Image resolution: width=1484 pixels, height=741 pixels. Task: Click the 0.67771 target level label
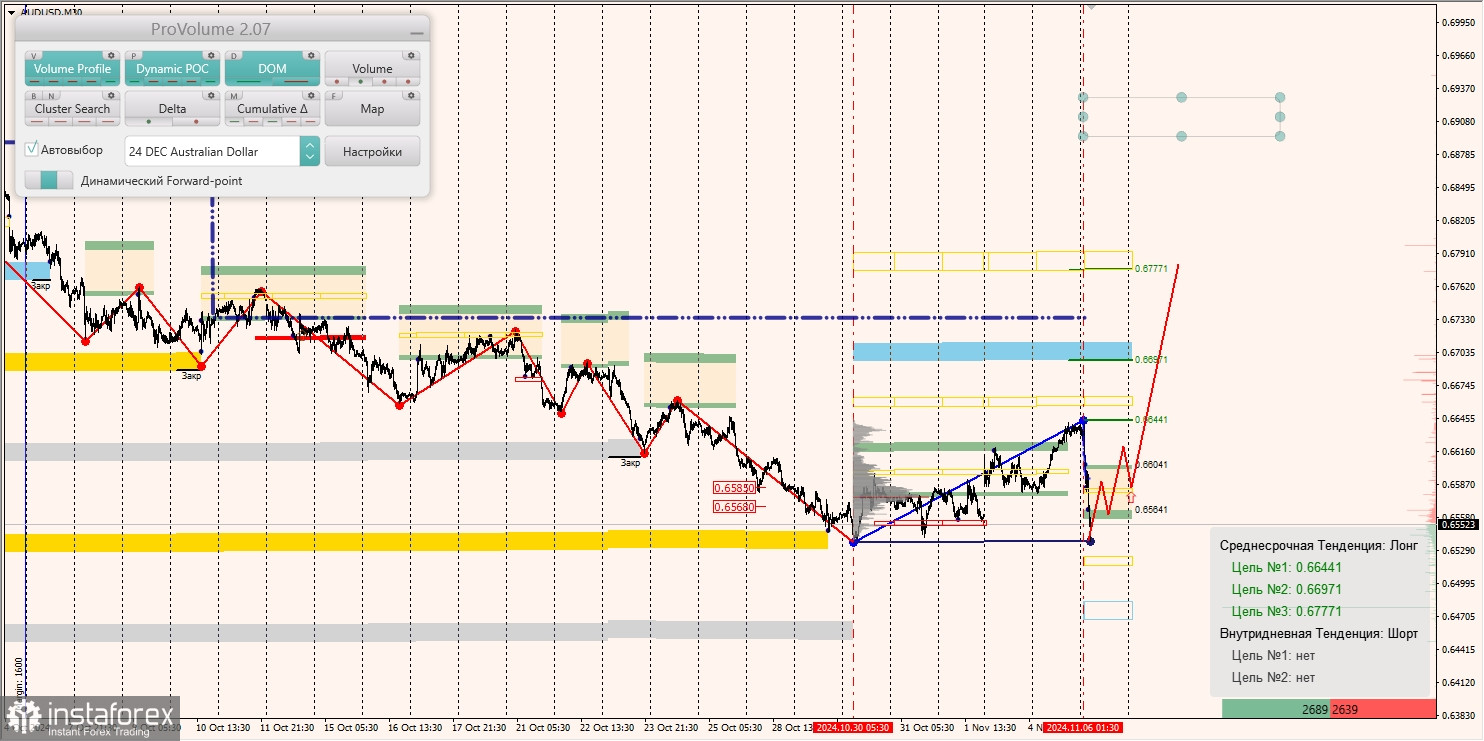[x=1152, y=268]
